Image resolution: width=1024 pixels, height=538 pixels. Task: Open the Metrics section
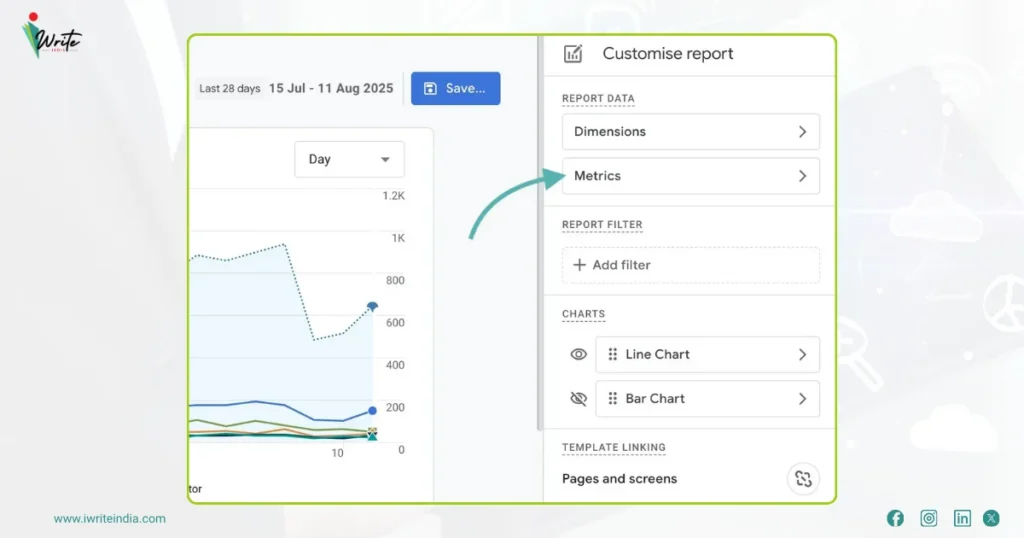(x=691, y=176)
